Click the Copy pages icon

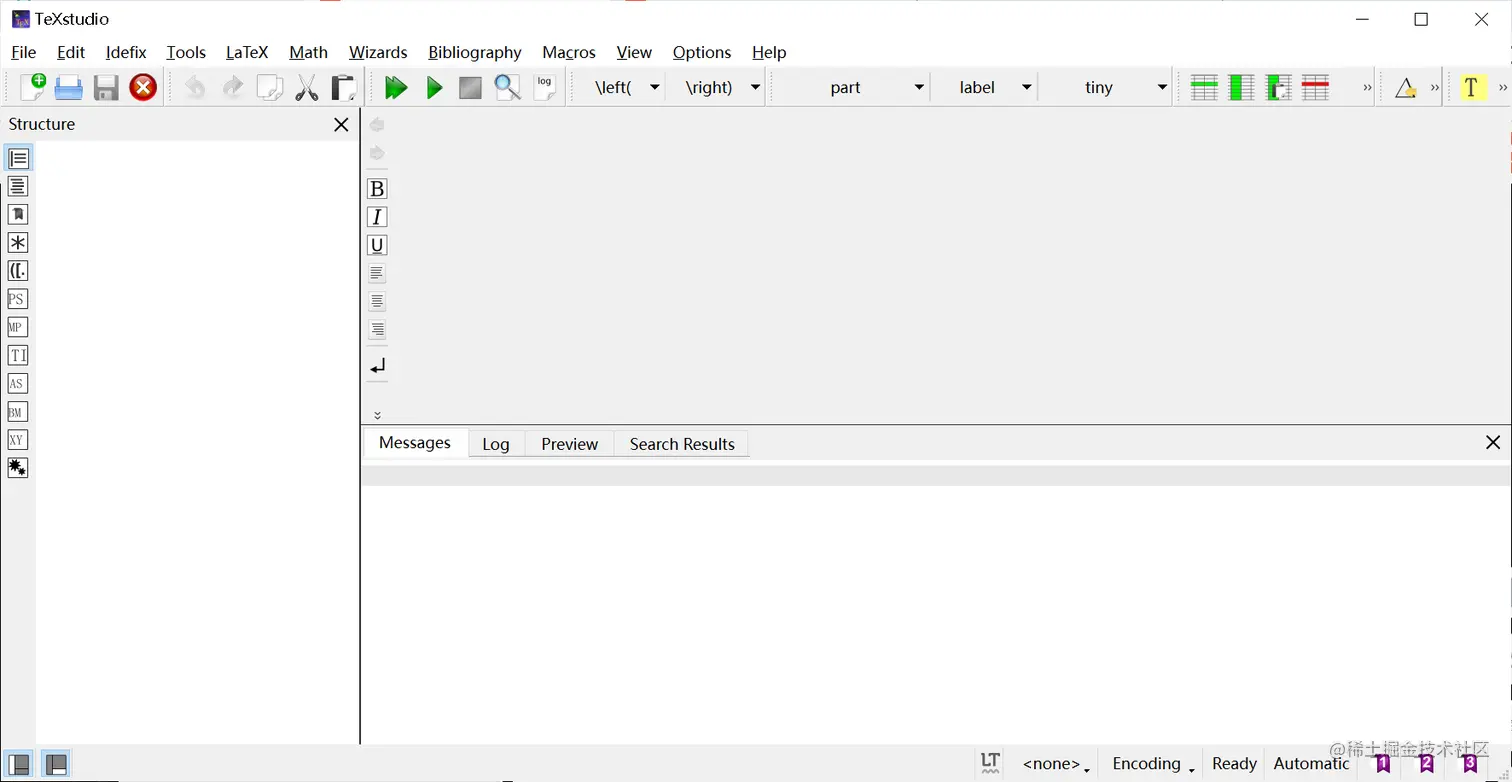(x=270, y=88)
